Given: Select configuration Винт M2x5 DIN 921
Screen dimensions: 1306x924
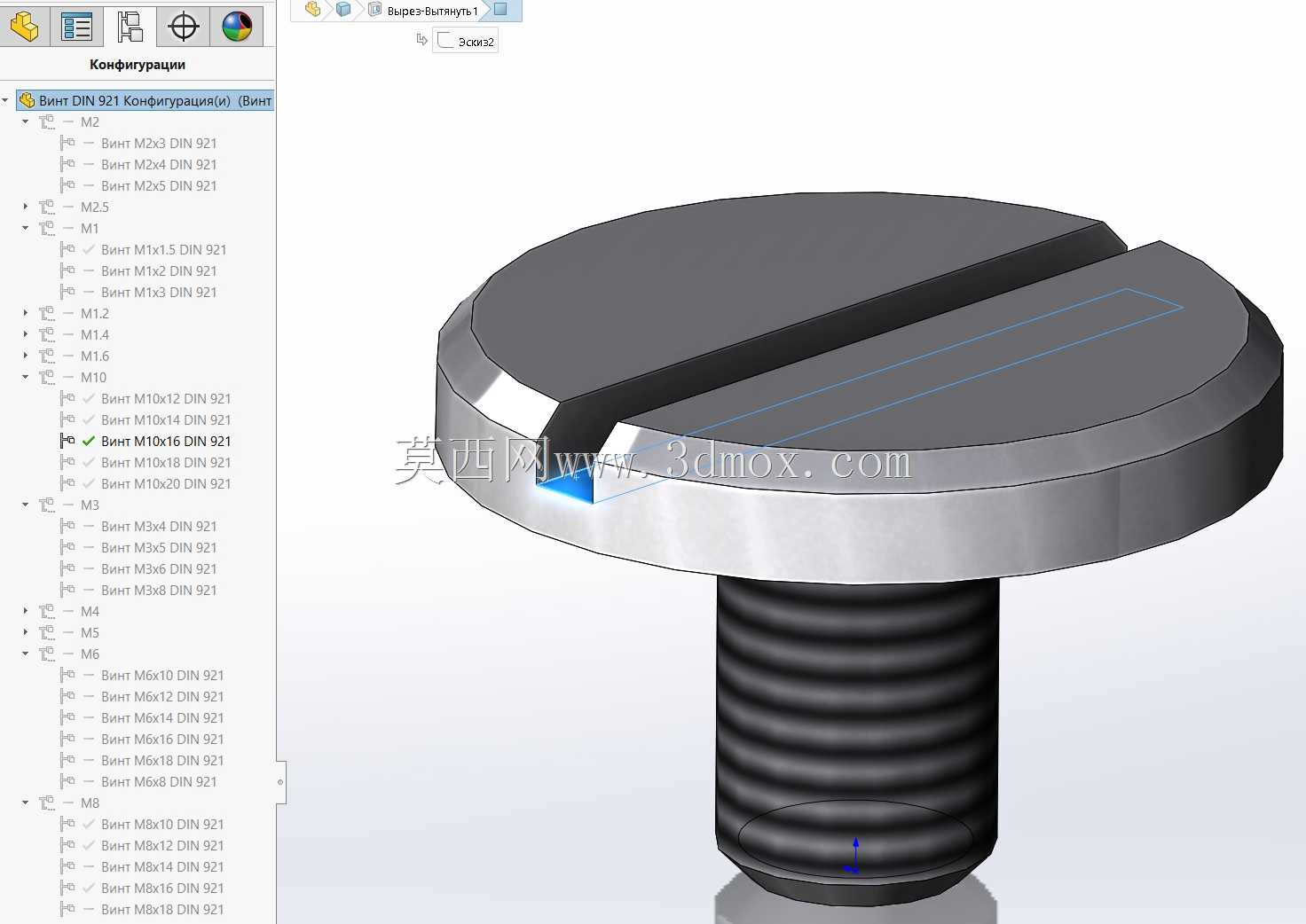Looking at the screenshot, I should (x=159, y=185).
